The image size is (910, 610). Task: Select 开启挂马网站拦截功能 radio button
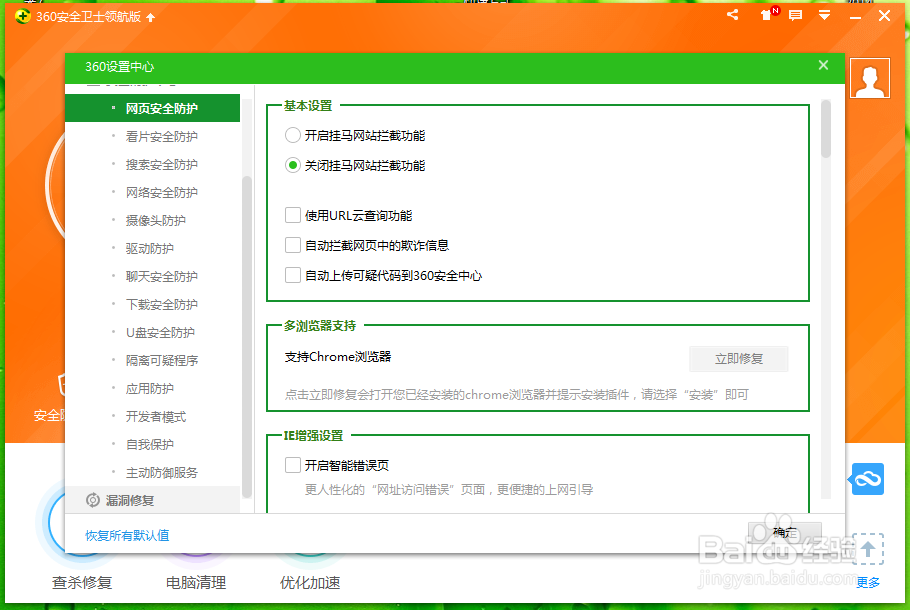[292, 136]
